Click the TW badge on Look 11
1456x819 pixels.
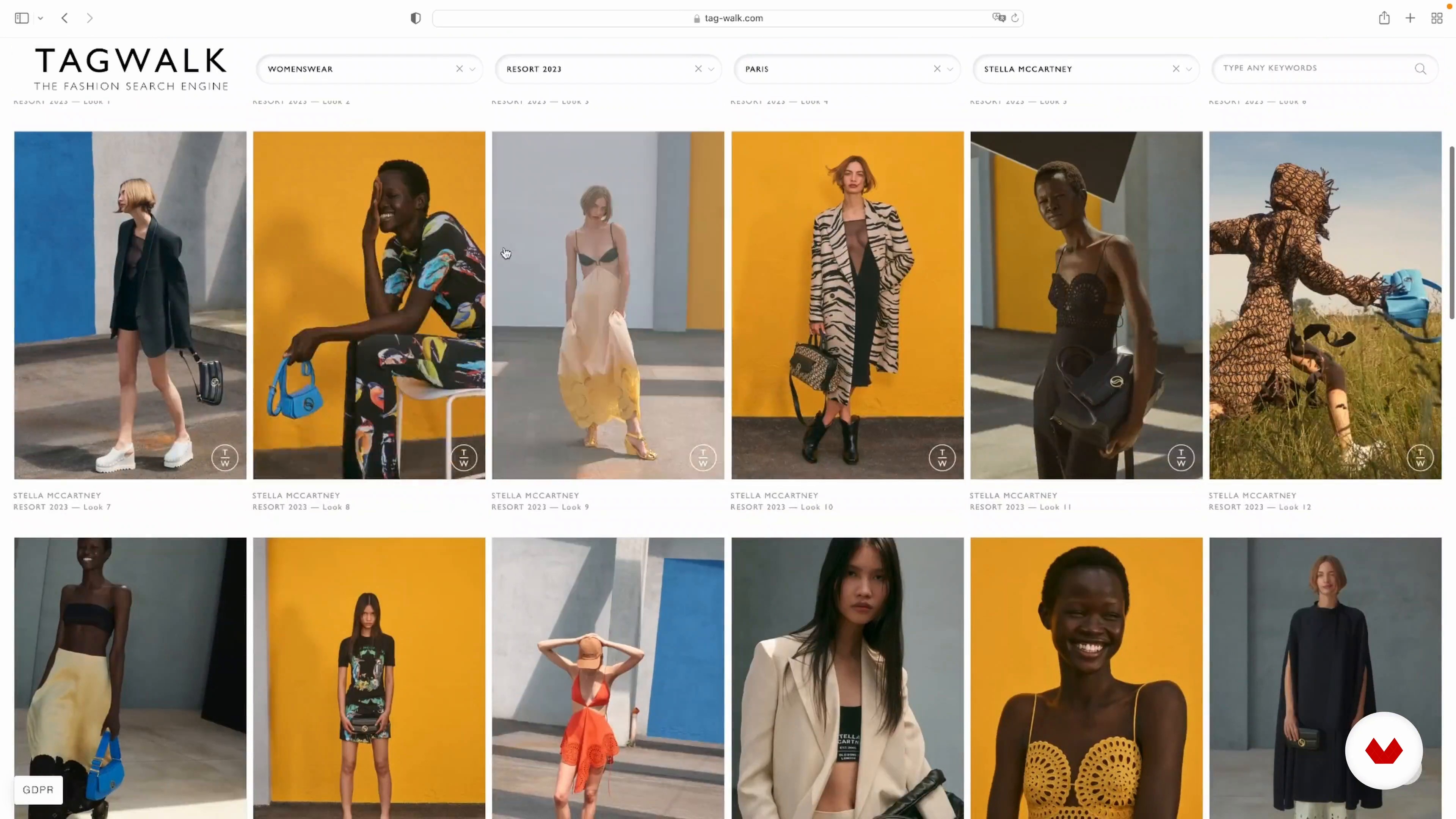[1181, 458]
